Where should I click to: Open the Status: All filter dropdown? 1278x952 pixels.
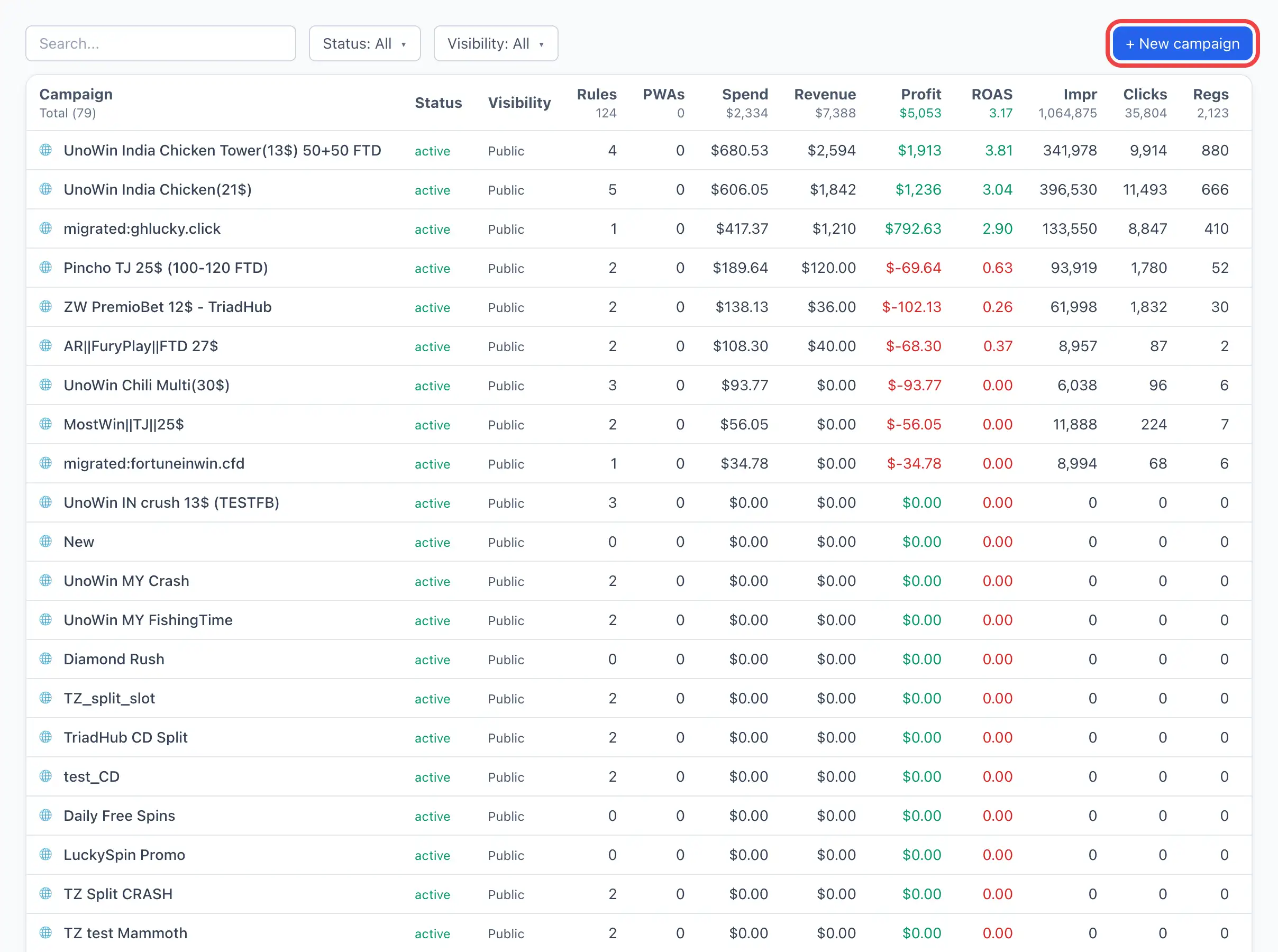(x=365, y=43)
